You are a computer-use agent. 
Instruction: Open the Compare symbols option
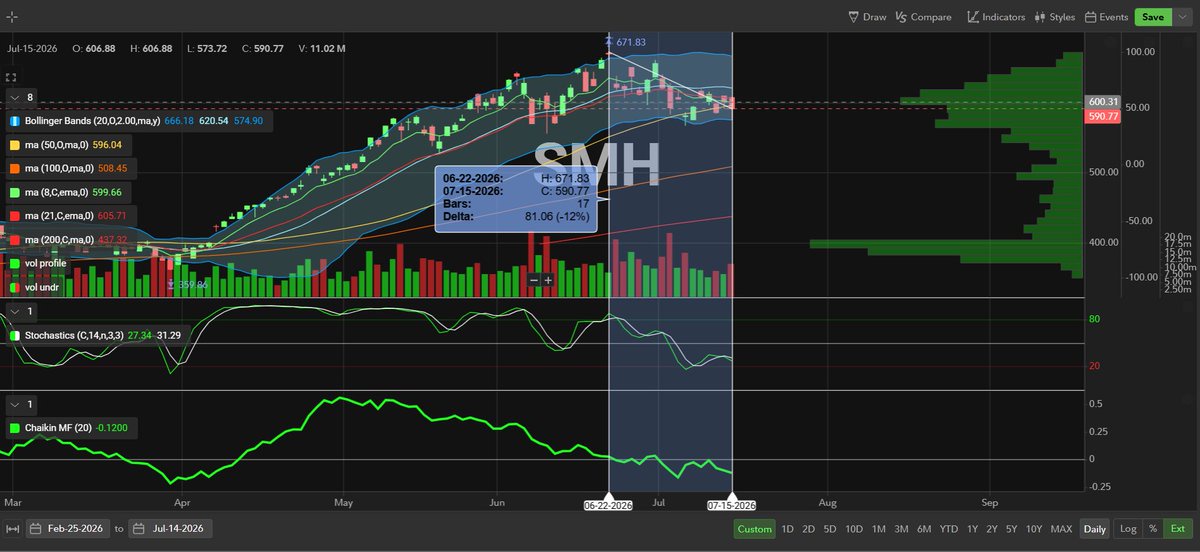(x=923, y=17)
